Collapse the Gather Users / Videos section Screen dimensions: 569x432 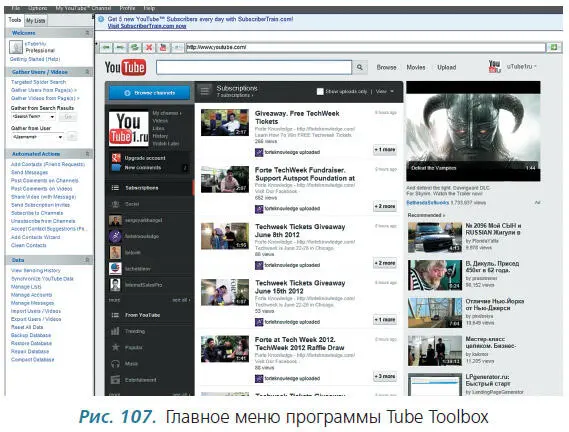pyautogui.click(x=87, y=72)
